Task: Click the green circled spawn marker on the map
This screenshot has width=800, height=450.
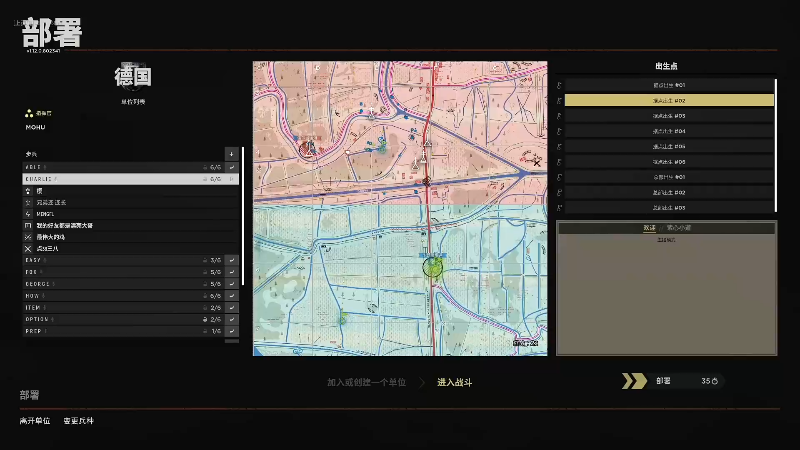Action: coord(433,267)
